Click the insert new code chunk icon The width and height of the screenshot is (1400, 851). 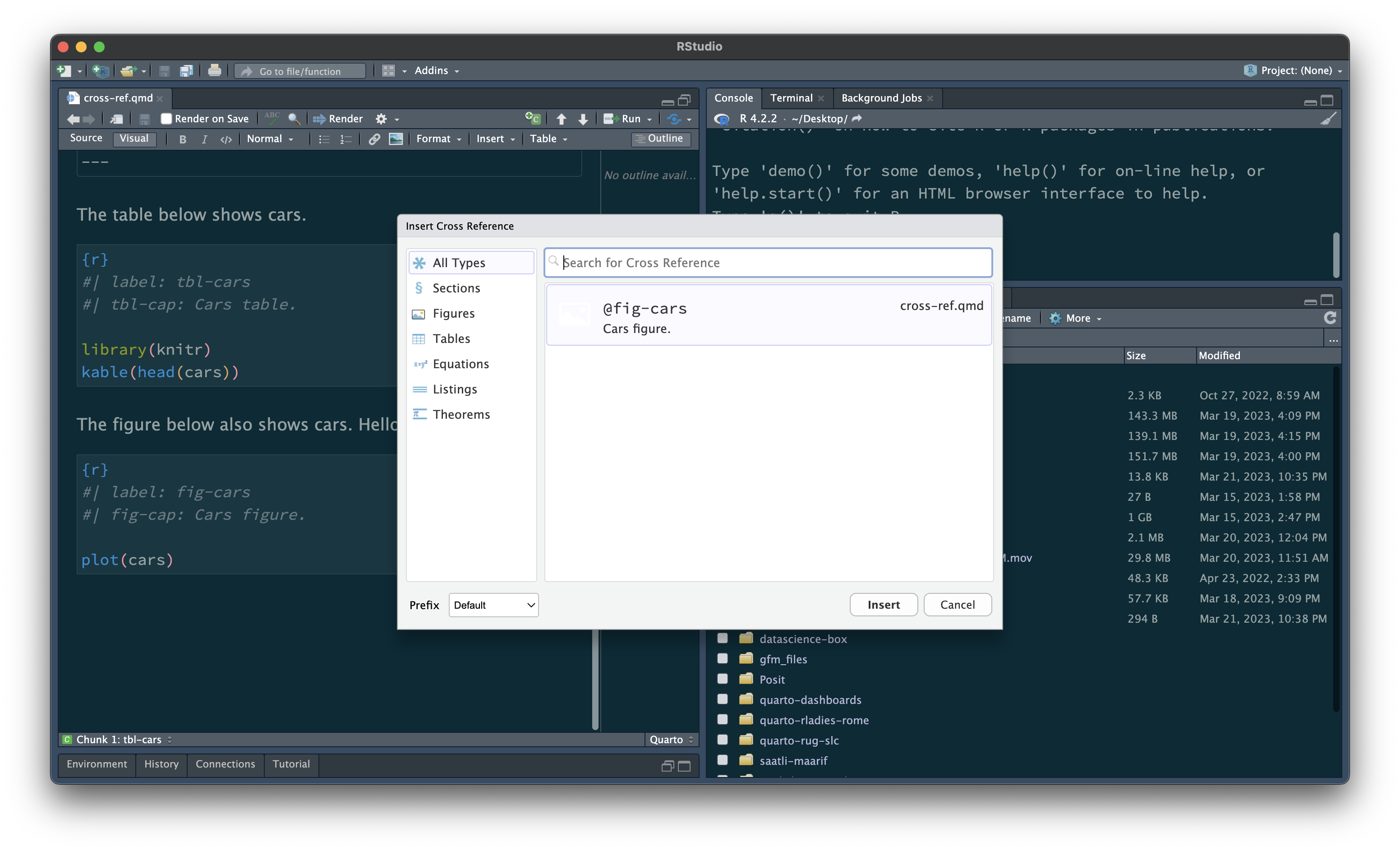coord(532,118)
